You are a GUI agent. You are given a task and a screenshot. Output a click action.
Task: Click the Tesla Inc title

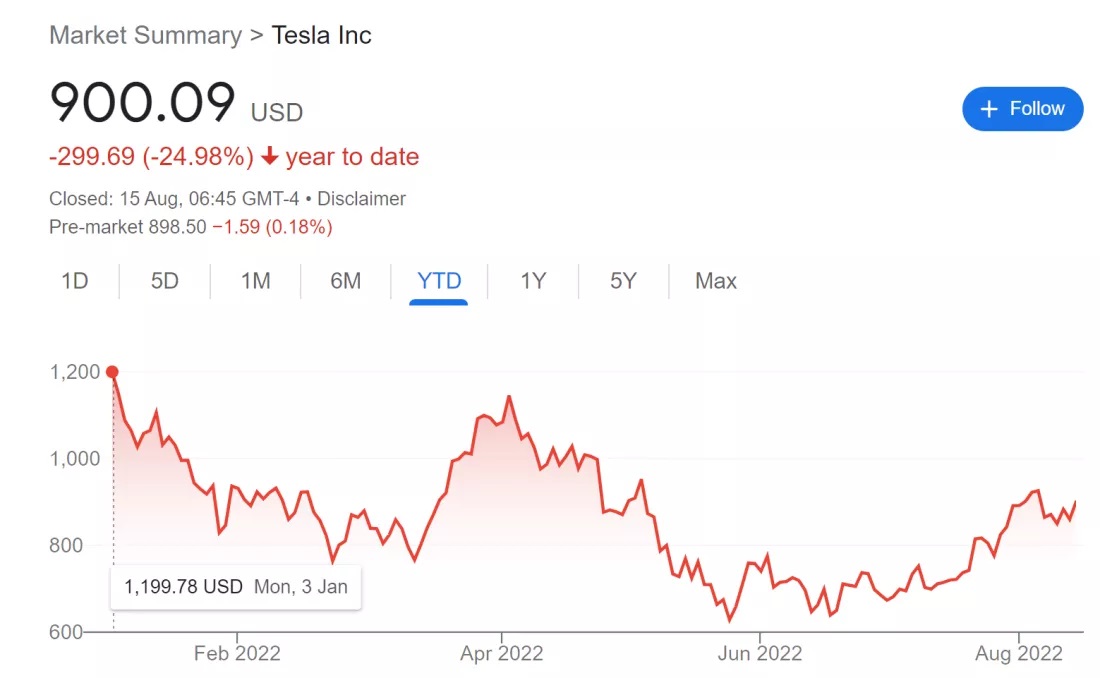click(321, 35)
